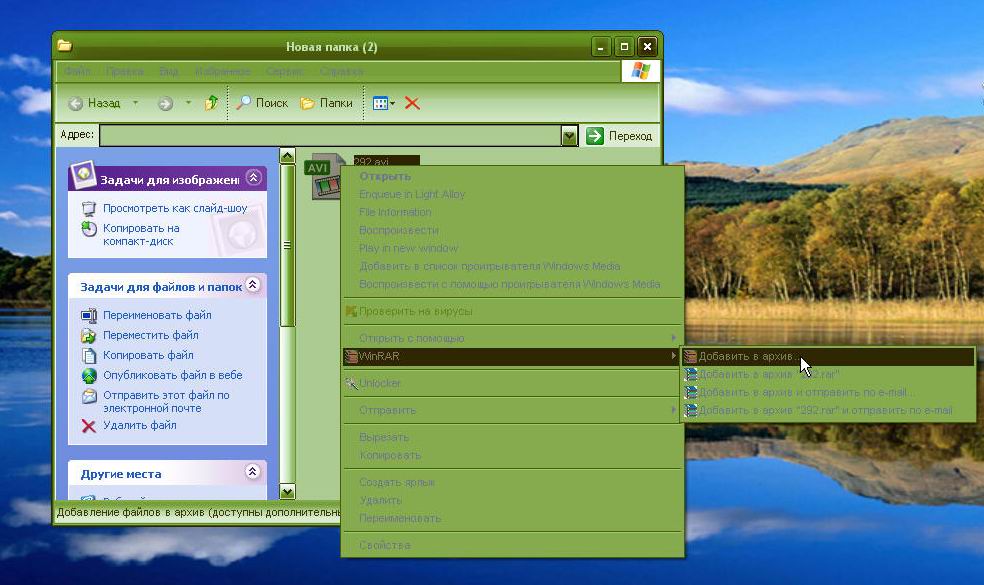The image size is (984, 585).
Task: Open the Поиск search pane
Action: click(x=262, y=103)
